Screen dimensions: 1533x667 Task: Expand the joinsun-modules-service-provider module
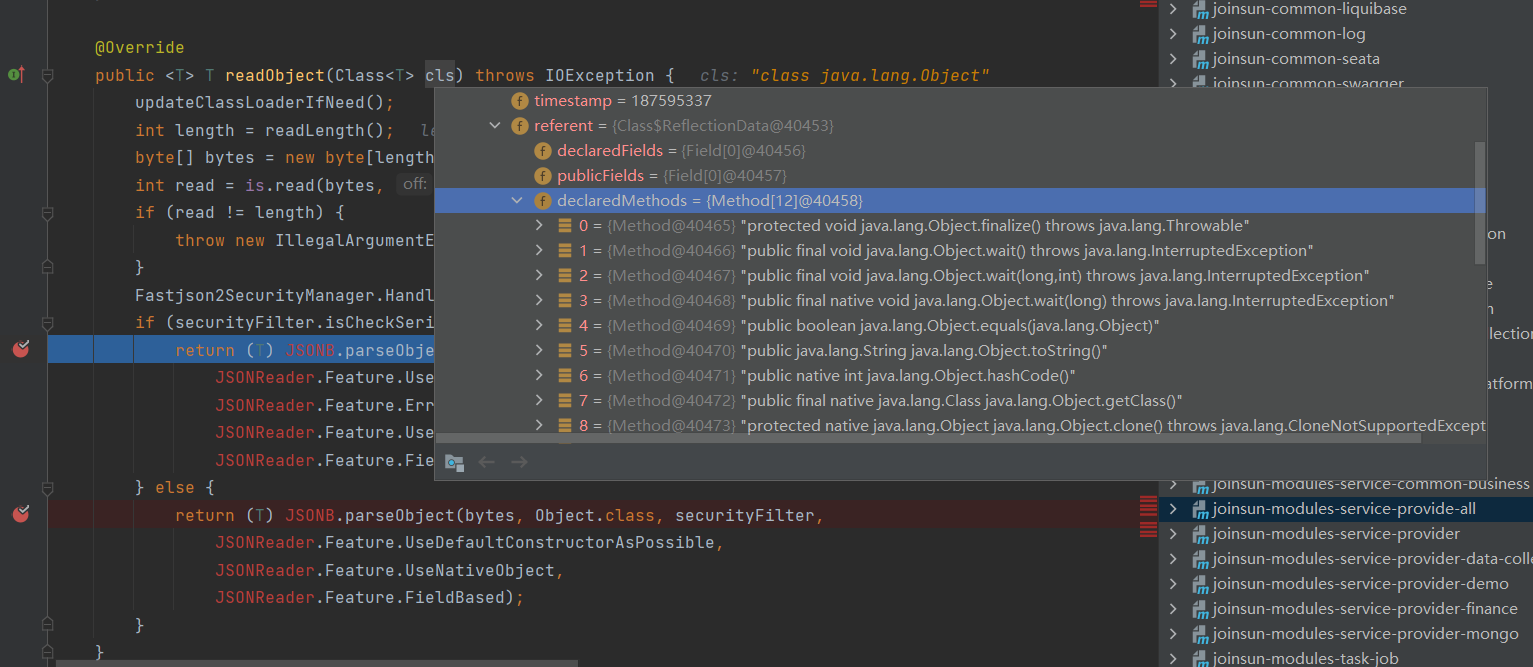pyautogui.click(x=1174, y=534)
